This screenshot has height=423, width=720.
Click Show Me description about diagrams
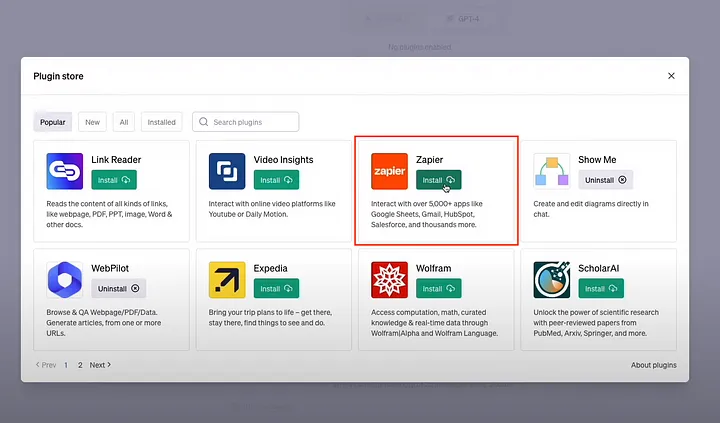coord(591,209)
